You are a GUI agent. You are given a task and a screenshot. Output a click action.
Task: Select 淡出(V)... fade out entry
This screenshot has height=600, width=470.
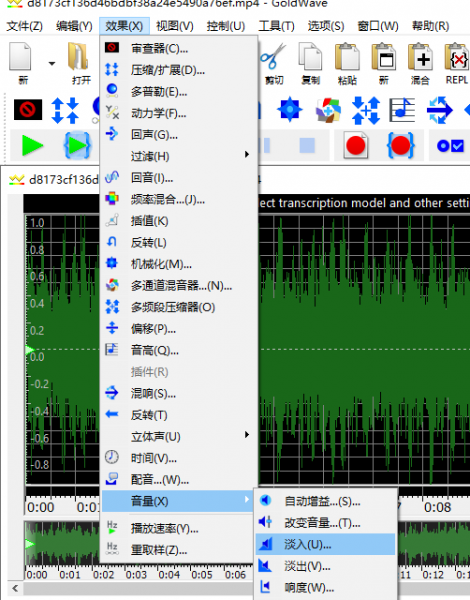[326, 566]
